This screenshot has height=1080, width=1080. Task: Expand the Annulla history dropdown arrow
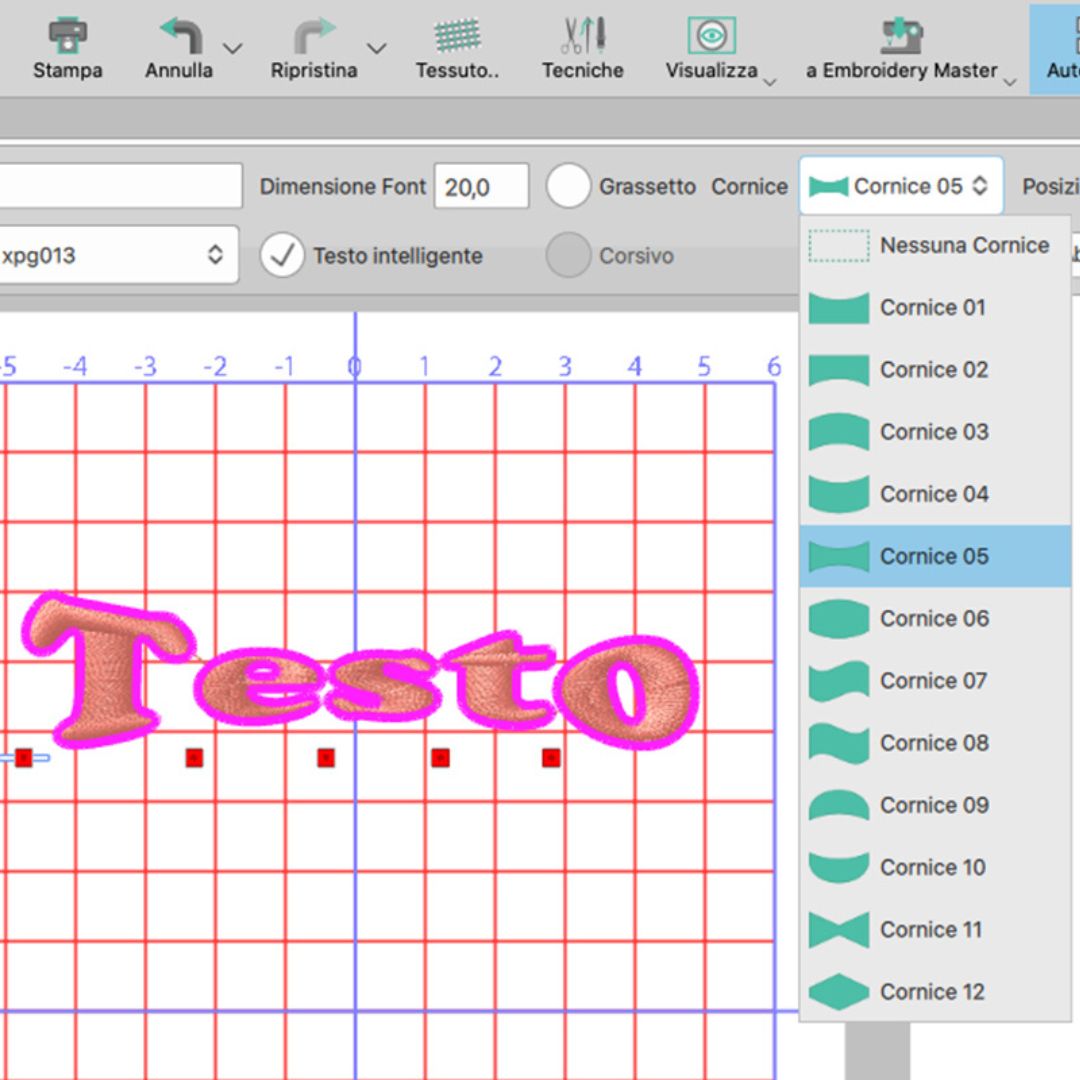click(232, 49)
